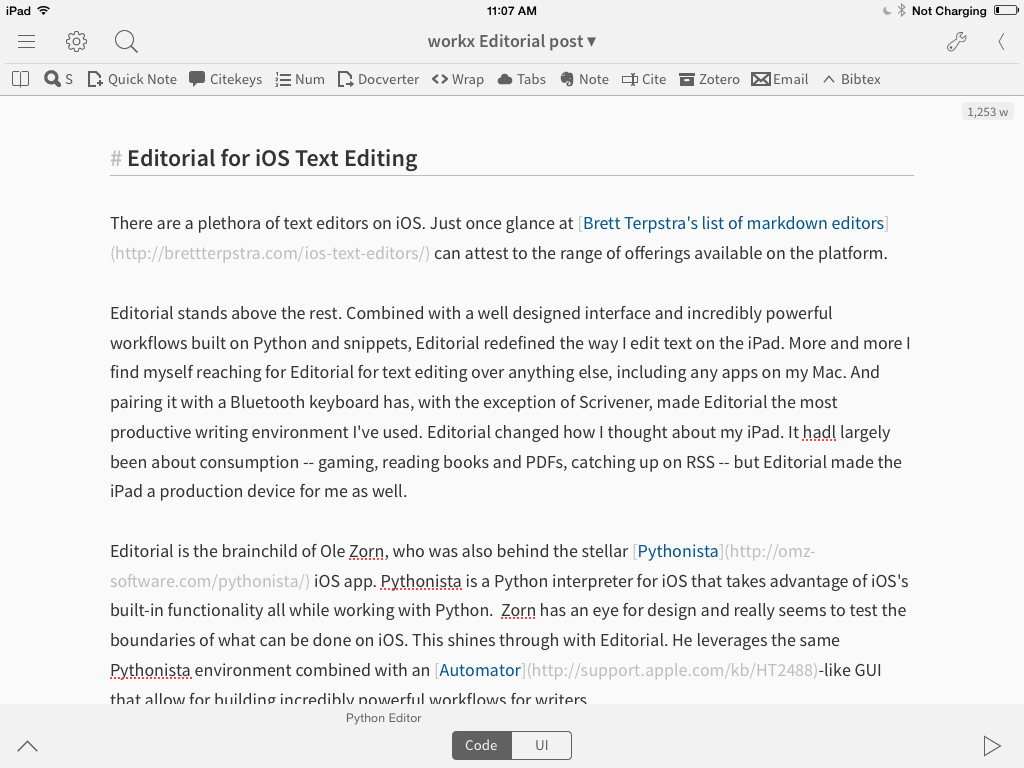The image size is (1024, 768).
Task: Run the Zotero workflow
Action: pos(709,79)
